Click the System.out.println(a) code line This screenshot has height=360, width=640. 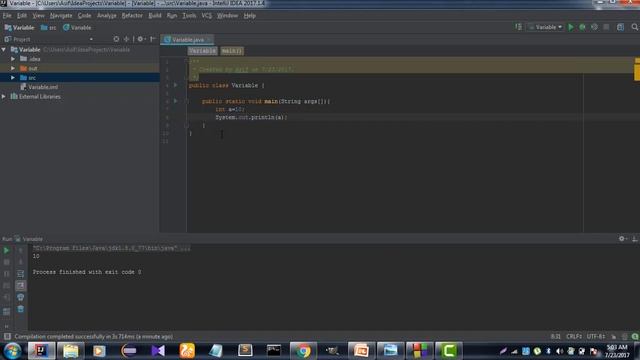(251, 117)
